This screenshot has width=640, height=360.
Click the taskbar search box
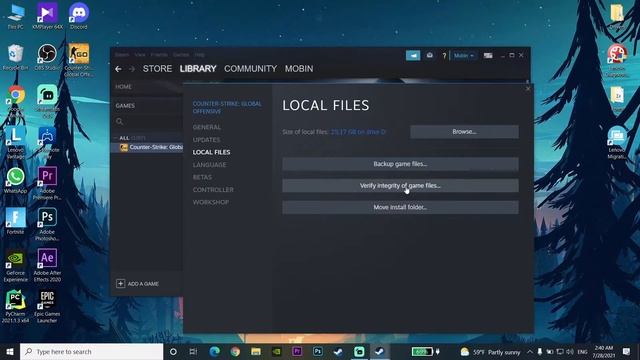pos(91,351)
